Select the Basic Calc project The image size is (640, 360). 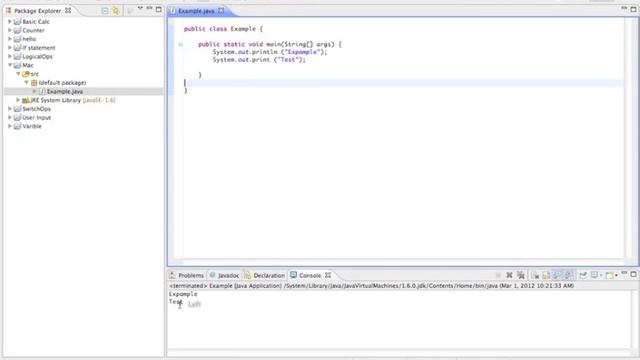[x=36, y=22]
